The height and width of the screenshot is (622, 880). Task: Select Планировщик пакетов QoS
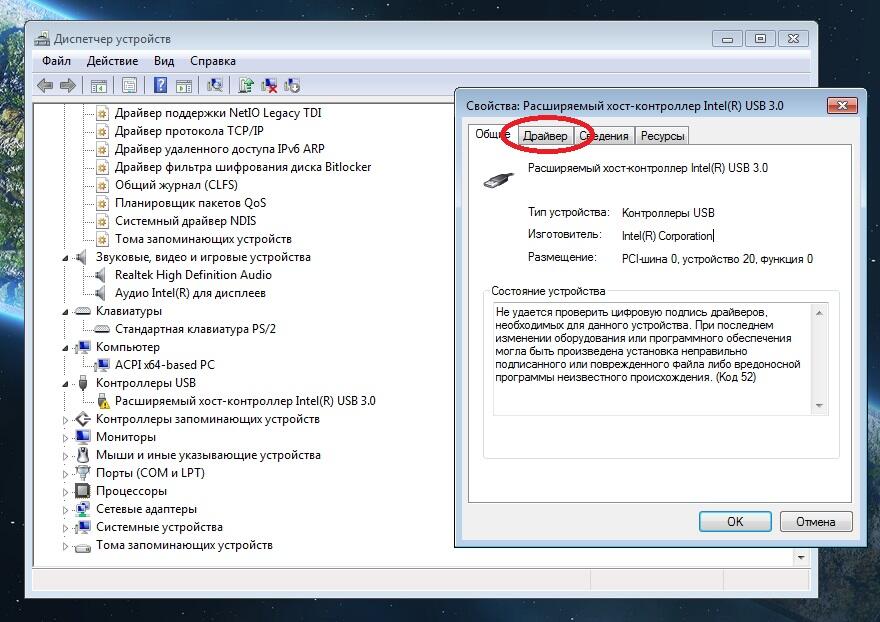190,203
